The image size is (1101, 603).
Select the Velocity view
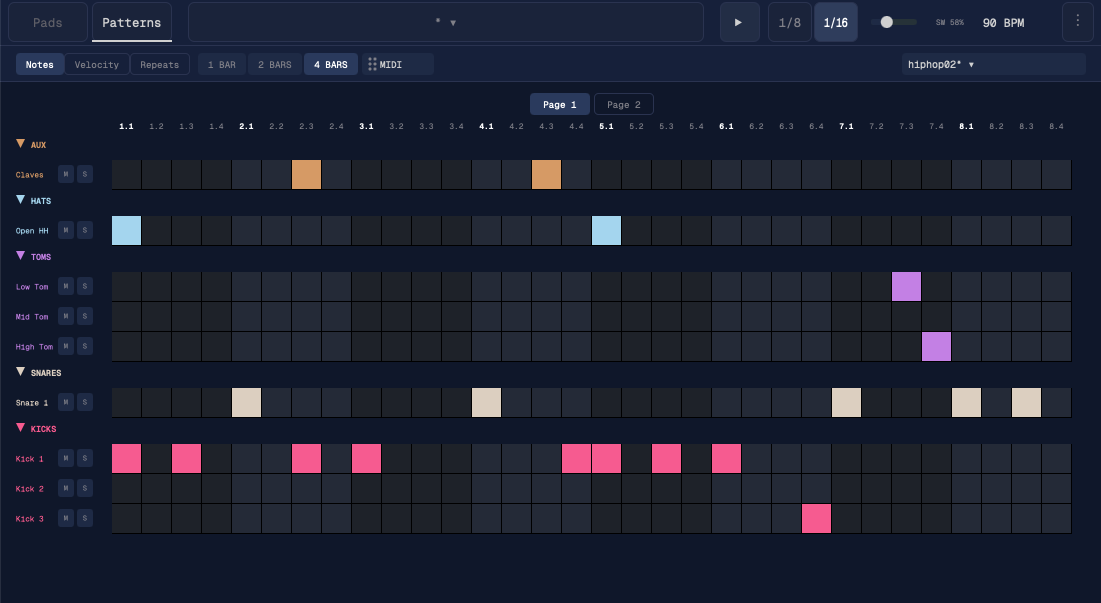coord(97,65)
